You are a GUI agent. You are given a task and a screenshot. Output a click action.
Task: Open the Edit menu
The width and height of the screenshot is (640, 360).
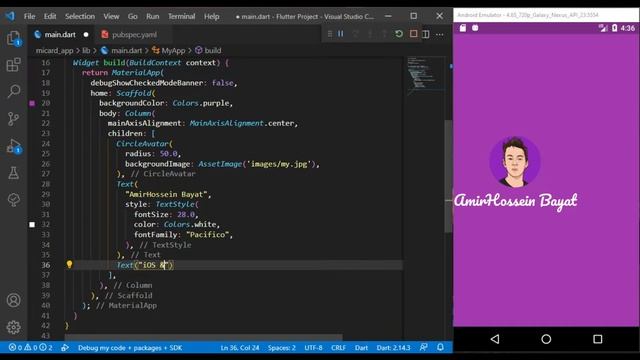50,16
